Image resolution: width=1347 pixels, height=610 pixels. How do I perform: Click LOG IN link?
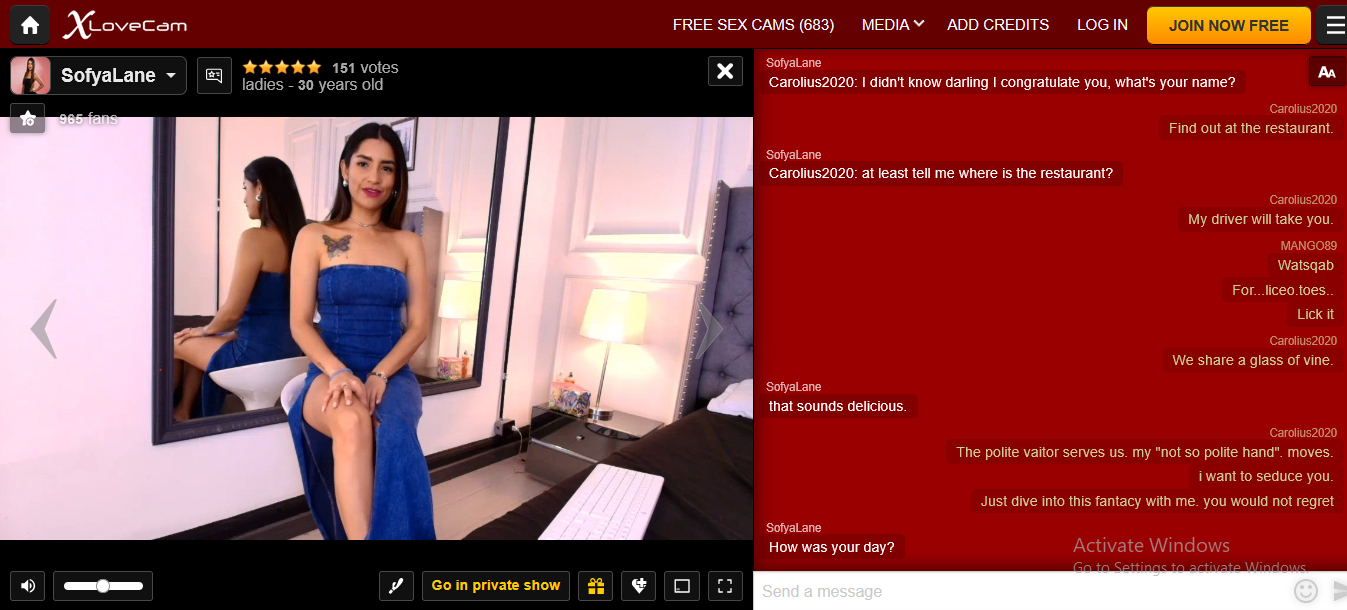tap(1102, 25)
